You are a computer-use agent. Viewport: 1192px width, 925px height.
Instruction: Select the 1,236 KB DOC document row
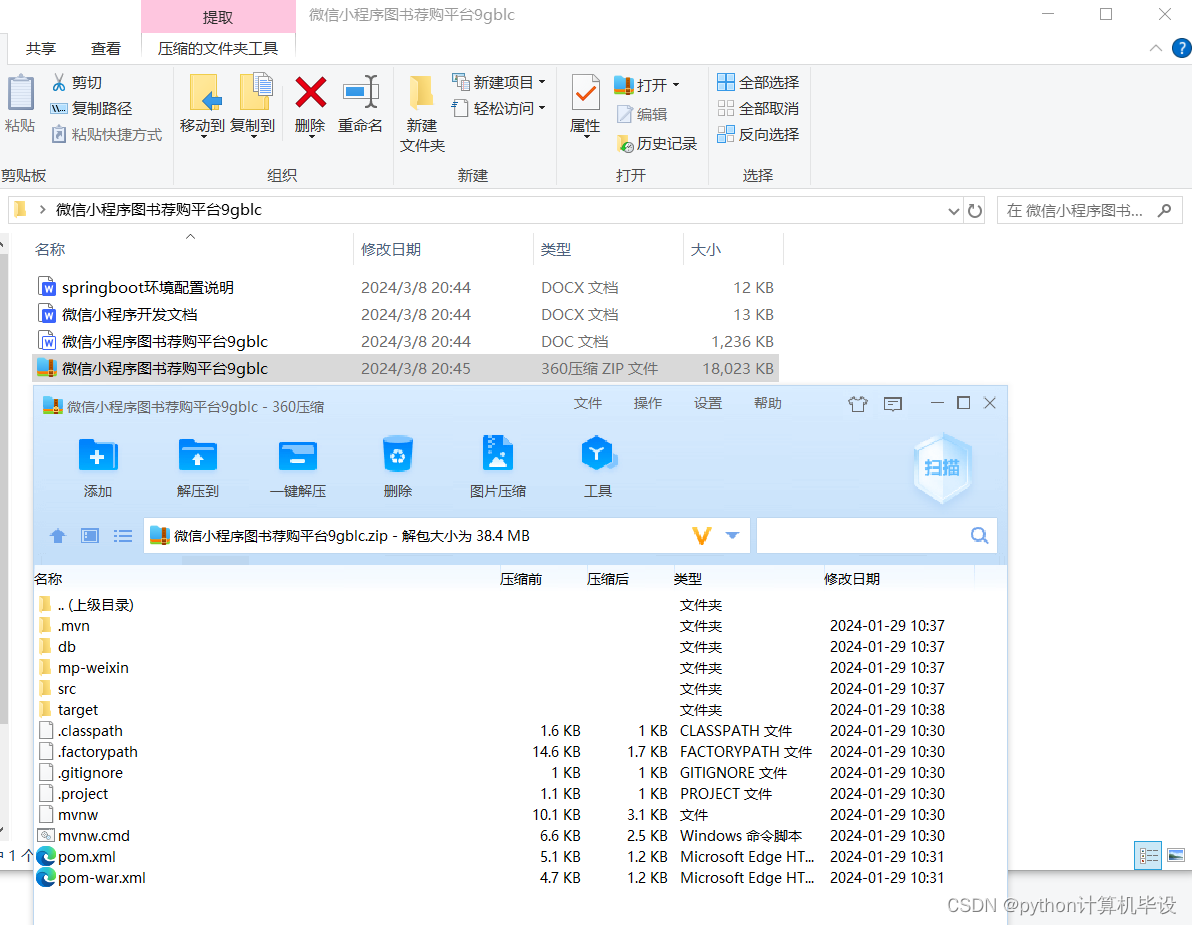click(x=406, y=341)
